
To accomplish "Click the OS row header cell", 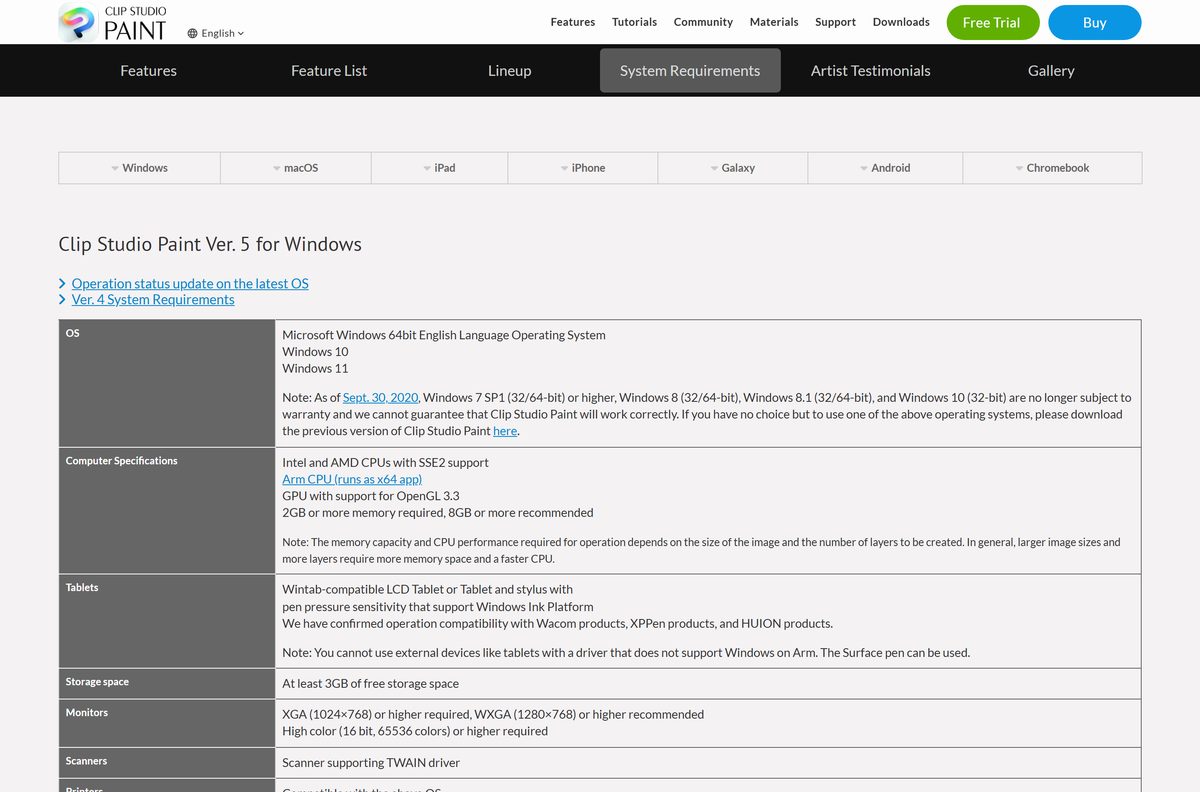I will (167, 383).
